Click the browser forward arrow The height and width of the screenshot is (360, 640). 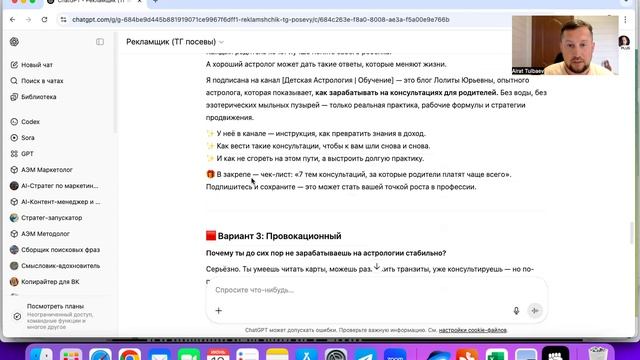(x=28, y=20)
